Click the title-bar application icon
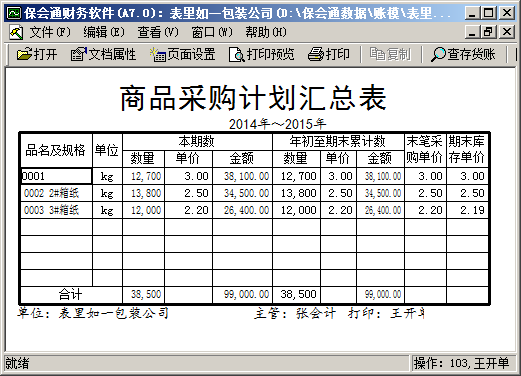Viewport: 521px width, 376px height. 14,13
